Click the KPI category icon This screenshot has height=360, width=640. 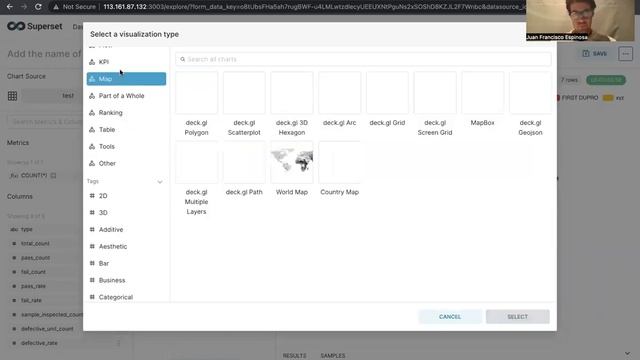(92, 62)
